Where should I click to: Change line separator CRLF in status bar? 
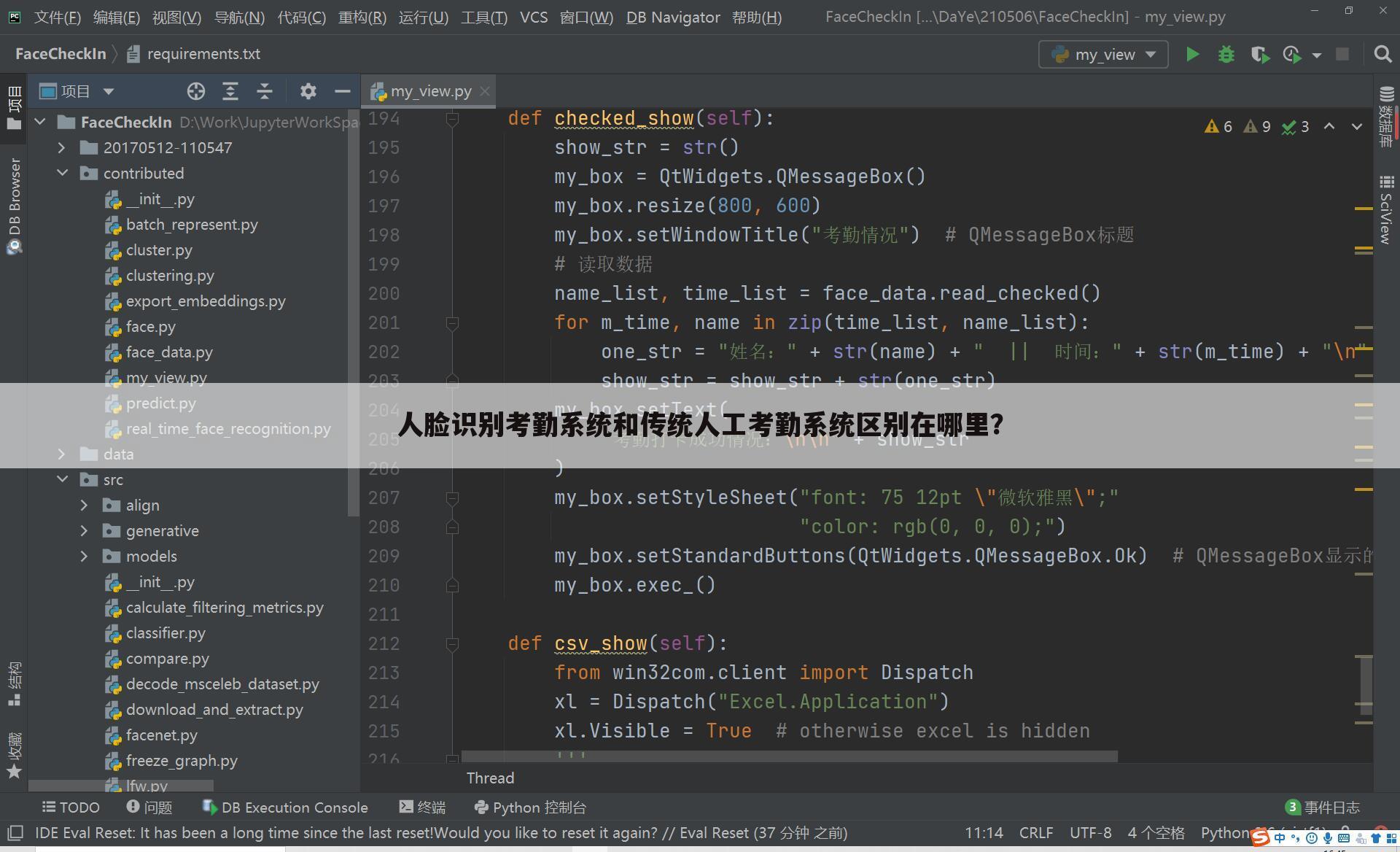click(1035, 833)
